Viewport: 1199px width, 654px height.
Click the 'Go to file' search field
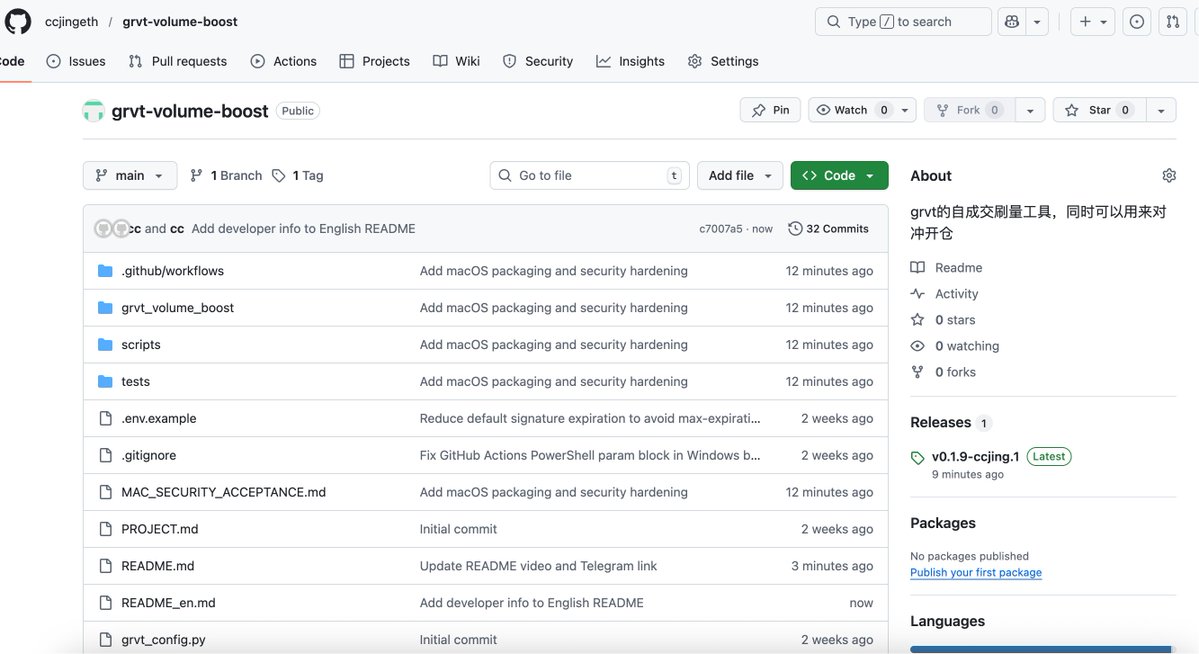click(x=590, y=175)
